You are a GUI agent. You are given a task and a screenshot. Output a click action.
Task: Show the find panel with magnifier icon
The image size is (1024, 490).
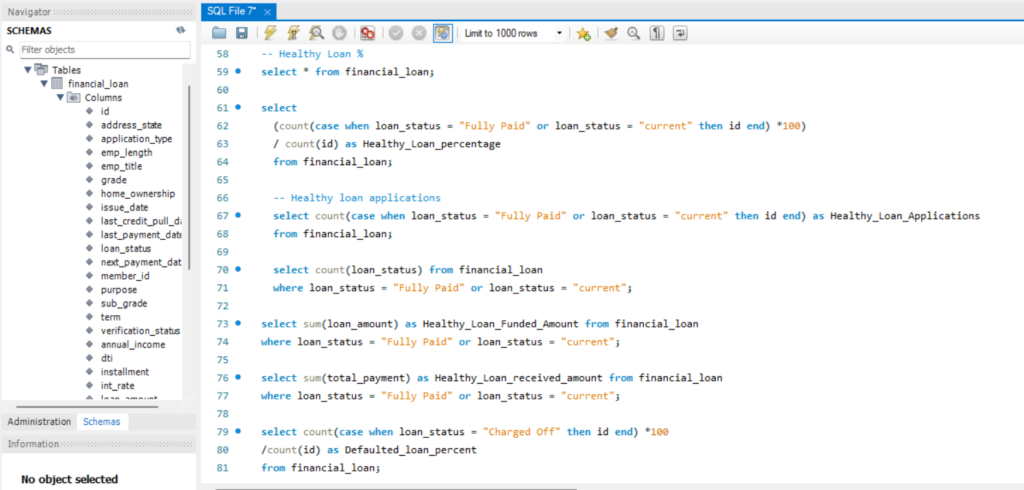633,33
